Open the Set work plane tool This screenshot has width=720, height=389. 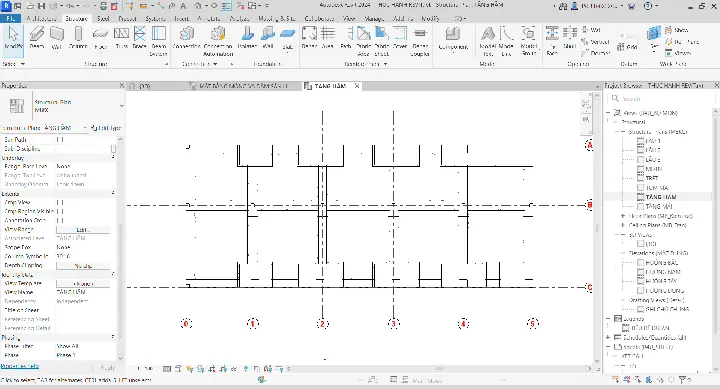coord(654,38)
